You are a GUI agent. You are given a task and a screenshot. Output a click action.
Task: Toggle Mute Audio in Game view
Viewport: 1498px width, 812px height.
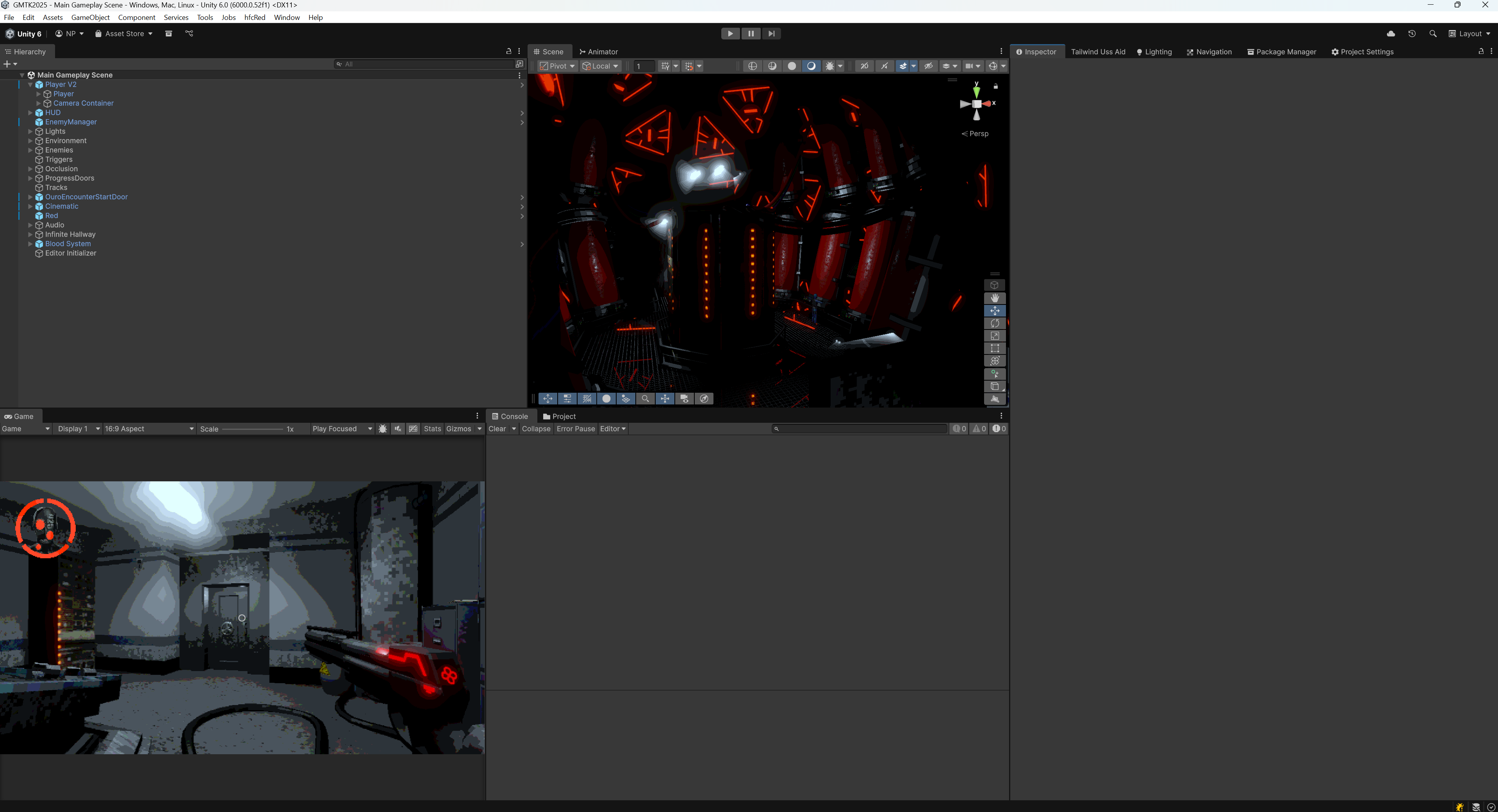coord(398,429)
